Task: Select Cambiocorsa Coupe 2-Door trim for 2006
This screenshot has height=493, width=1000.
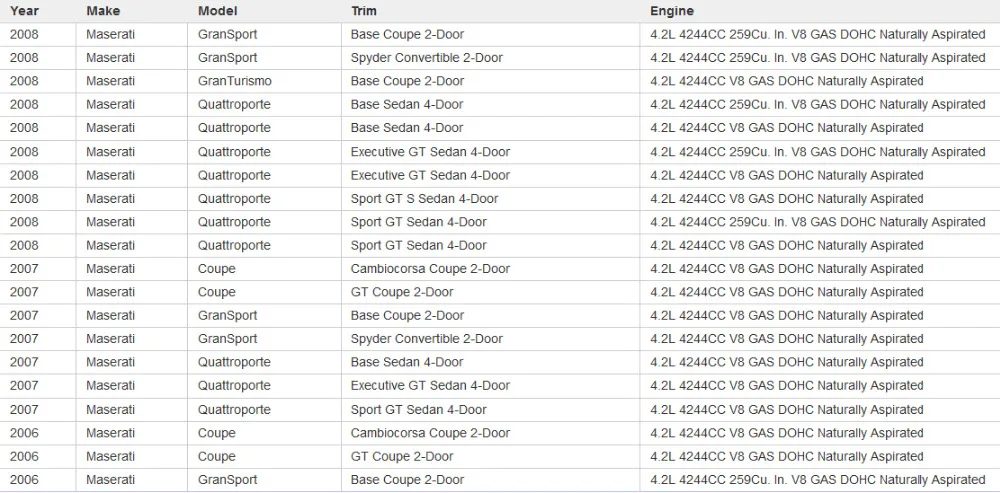Action: click(430, 432)
